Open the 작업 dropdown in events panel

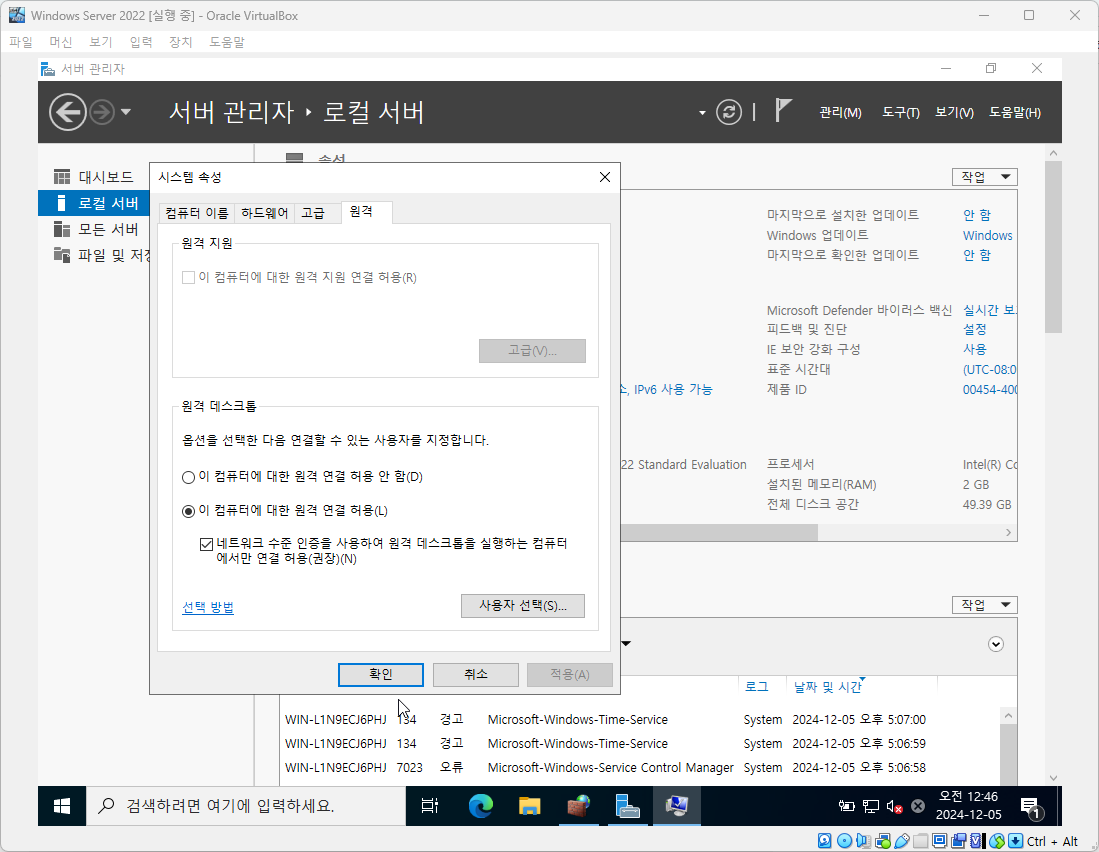point(984,604)
